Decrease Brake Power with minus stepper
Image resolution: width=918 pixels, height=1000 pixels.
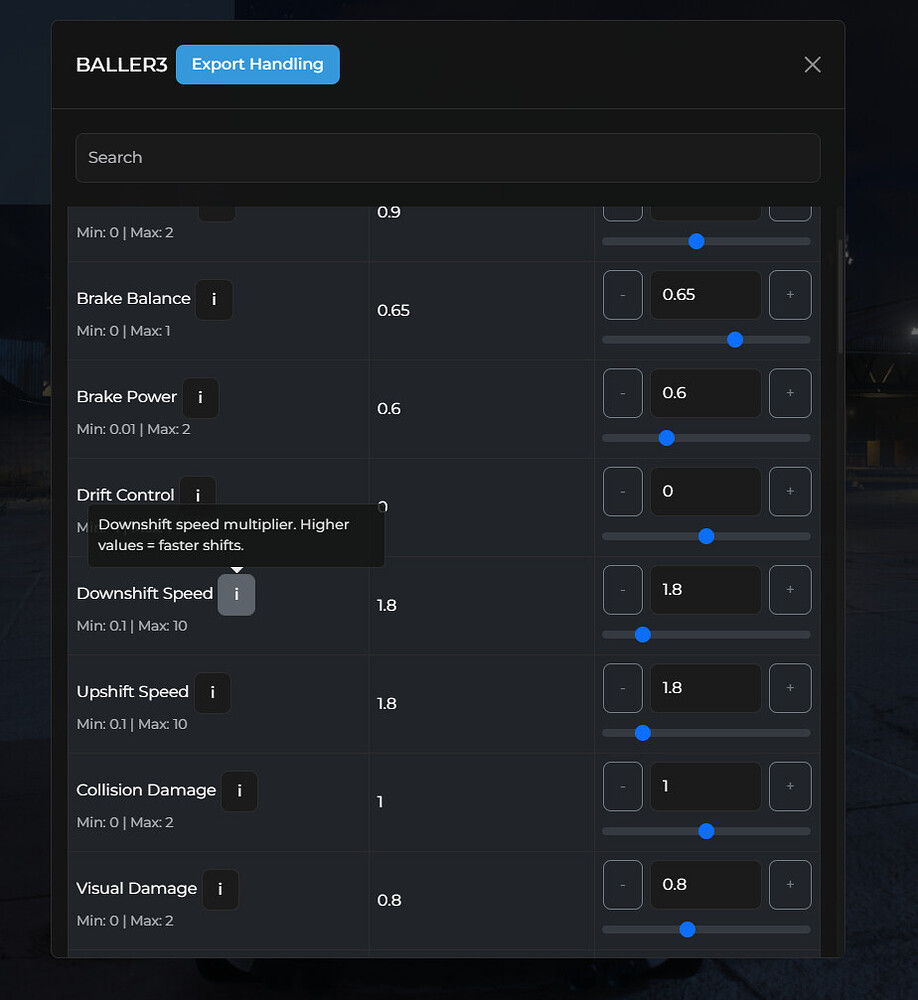622,392
